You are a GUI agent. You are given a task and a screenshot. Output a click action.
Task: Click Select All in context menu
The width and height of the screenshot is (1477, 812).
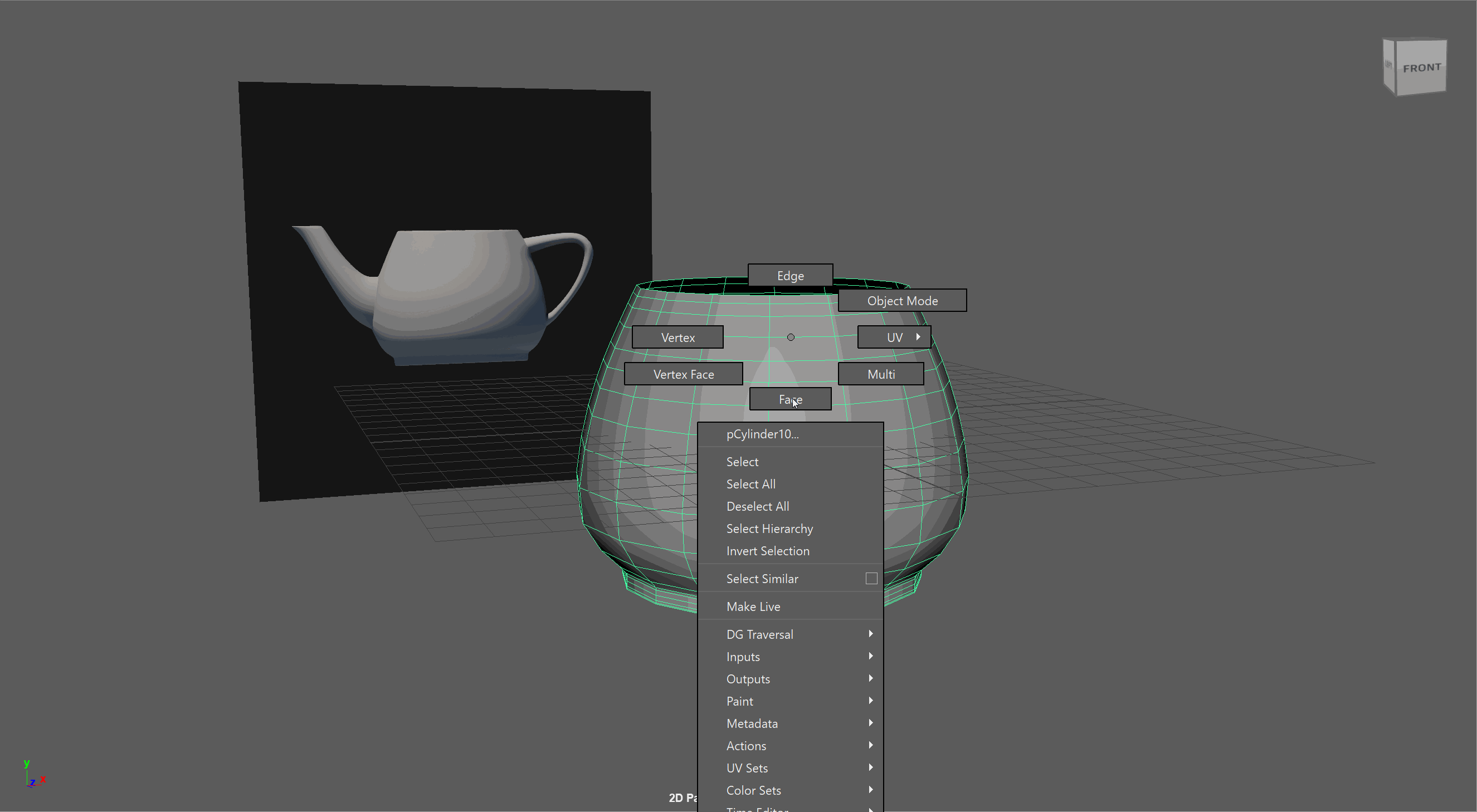pyautogui.click(x=750, y=484)
